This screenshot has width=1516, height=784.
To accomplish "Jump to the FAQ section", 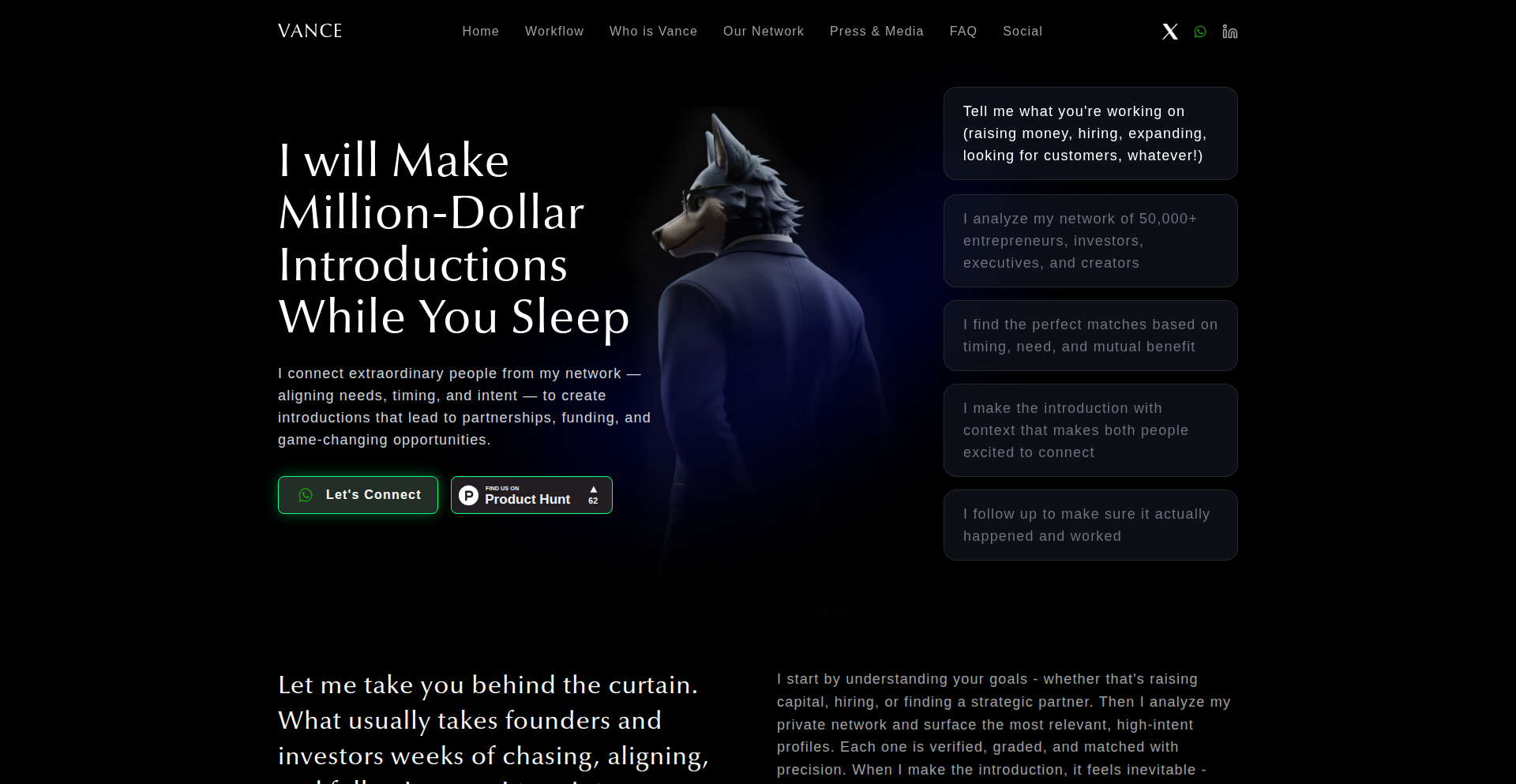I will click(963, 32).
